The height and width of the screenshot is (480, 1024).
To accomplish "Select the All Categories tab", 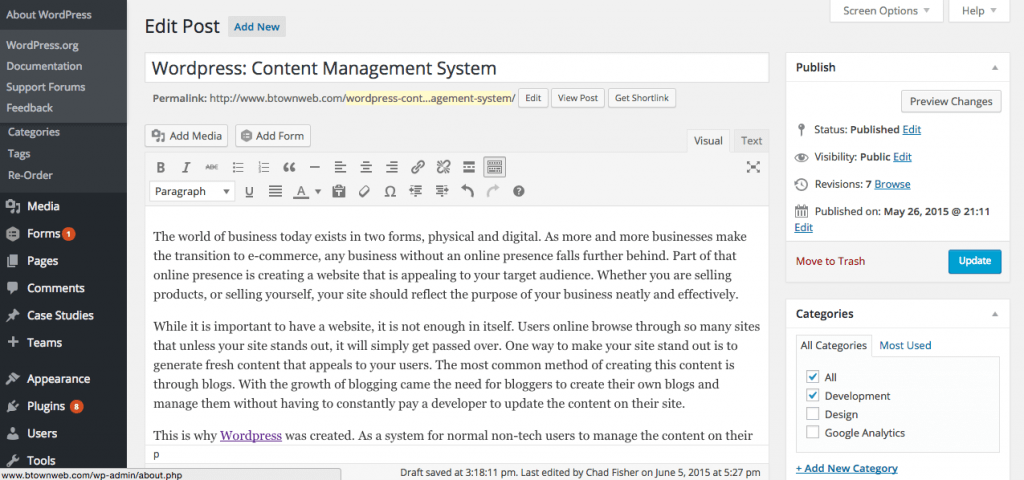I will pyautogui.click(x=833, y=345).
